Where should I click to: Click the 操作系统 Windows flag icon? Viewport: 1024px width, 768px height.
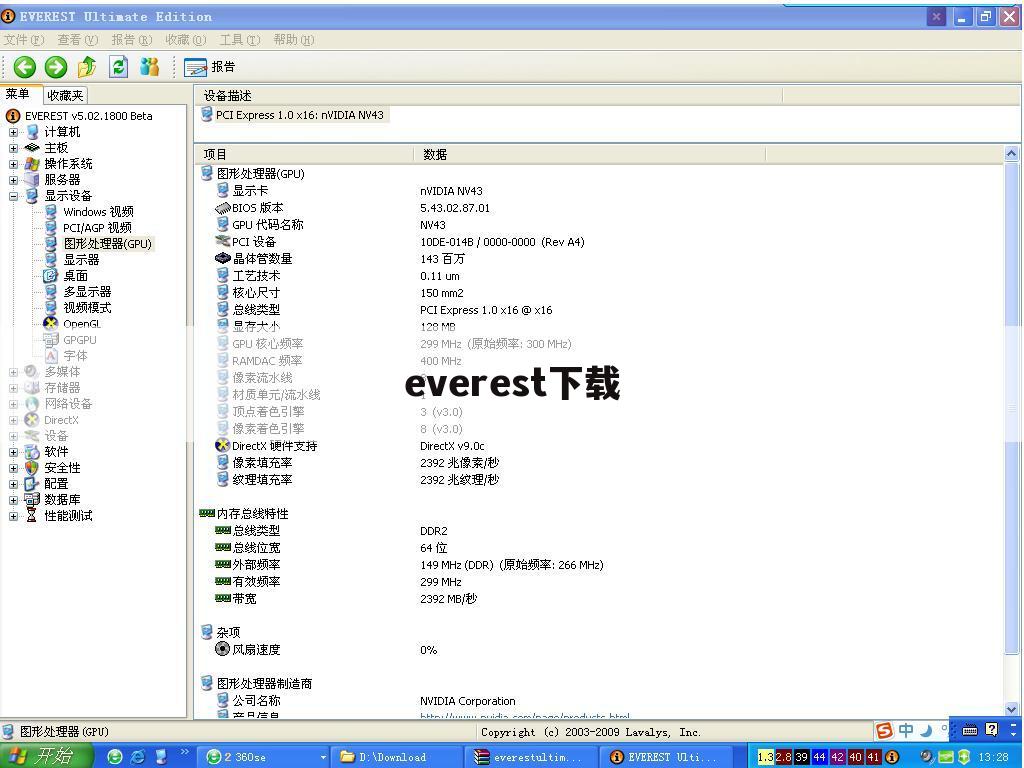pyautogui.click(x=31, y=164)
